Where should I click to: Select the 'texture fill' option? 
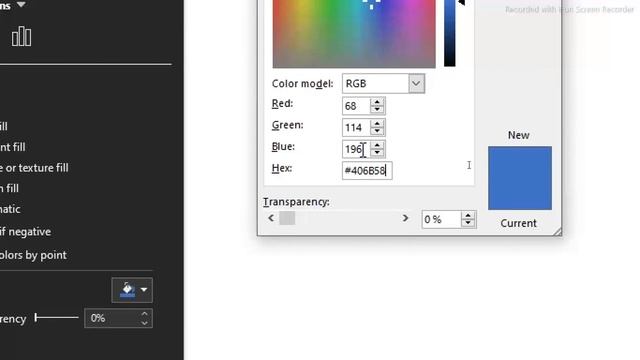click(x=34, y=168)
